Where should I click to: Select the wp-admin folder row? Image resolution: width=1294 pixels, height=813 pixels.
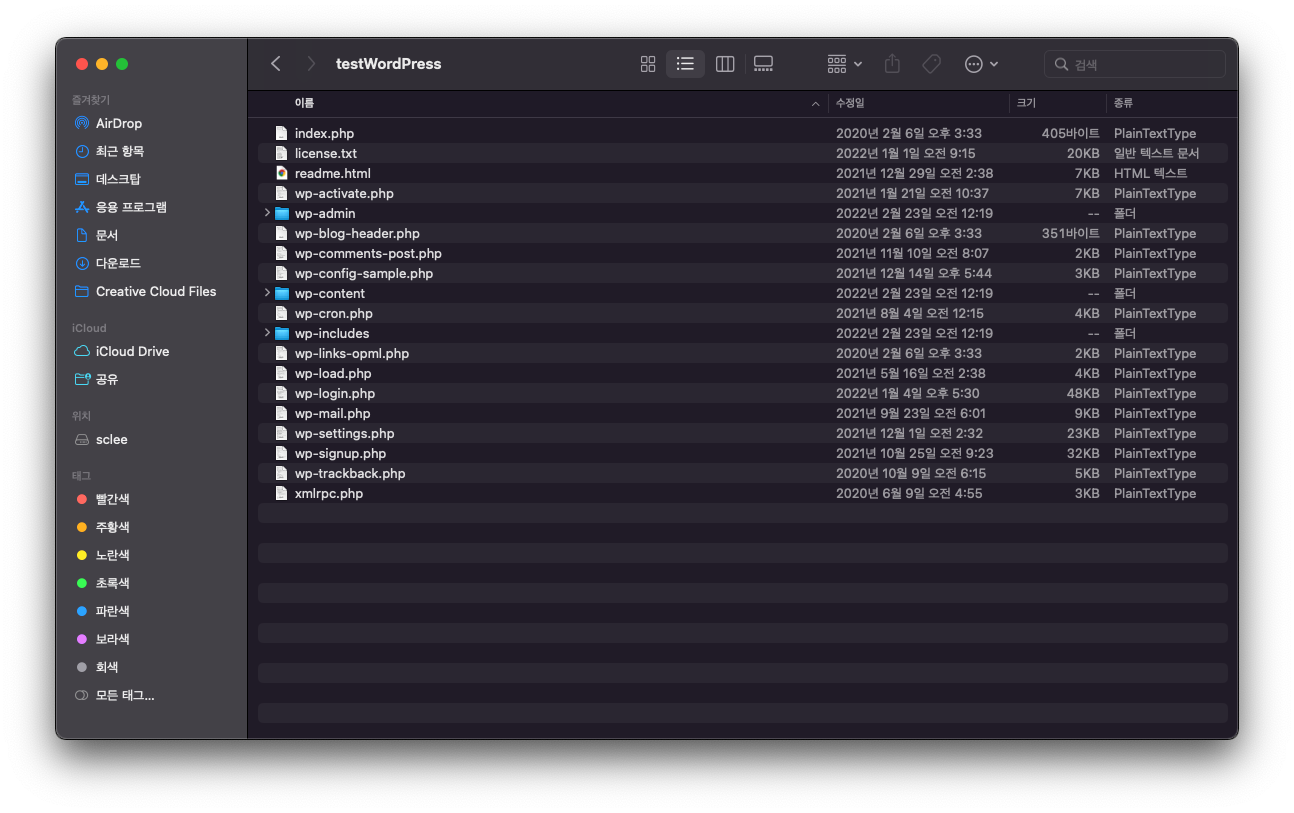point(742,213)
